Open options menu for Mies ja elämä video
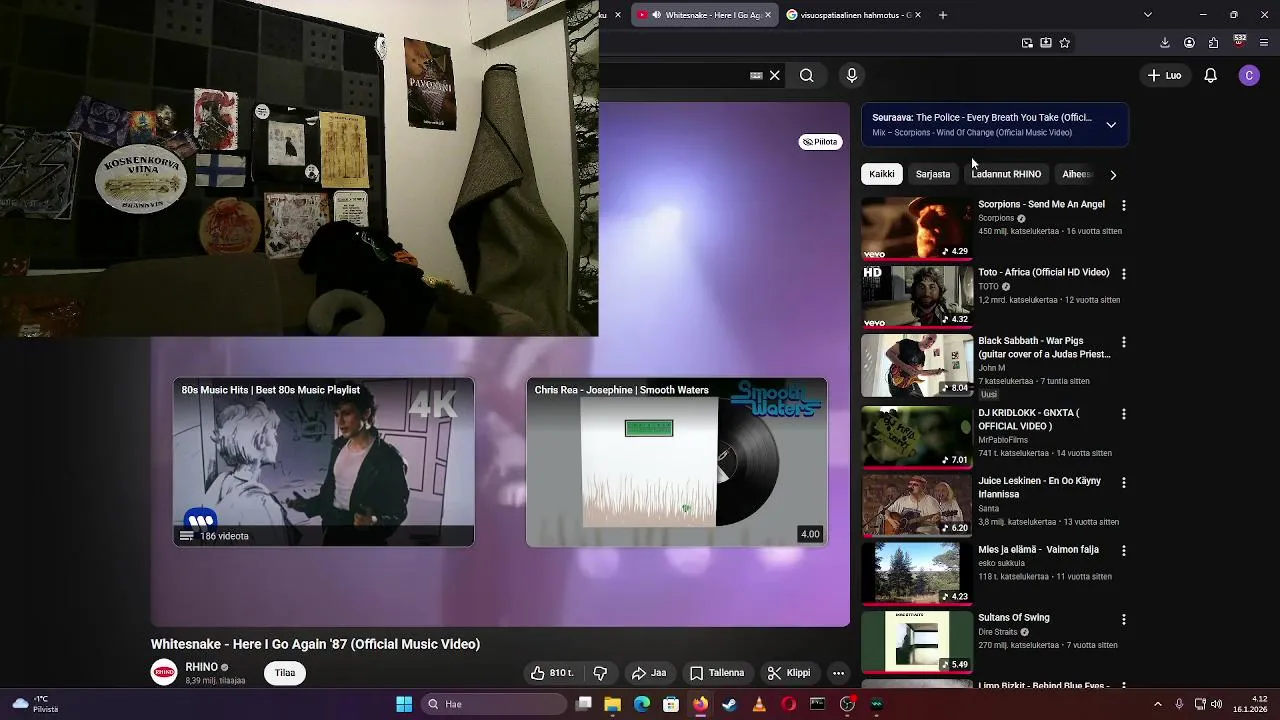 click(1123, 551)
